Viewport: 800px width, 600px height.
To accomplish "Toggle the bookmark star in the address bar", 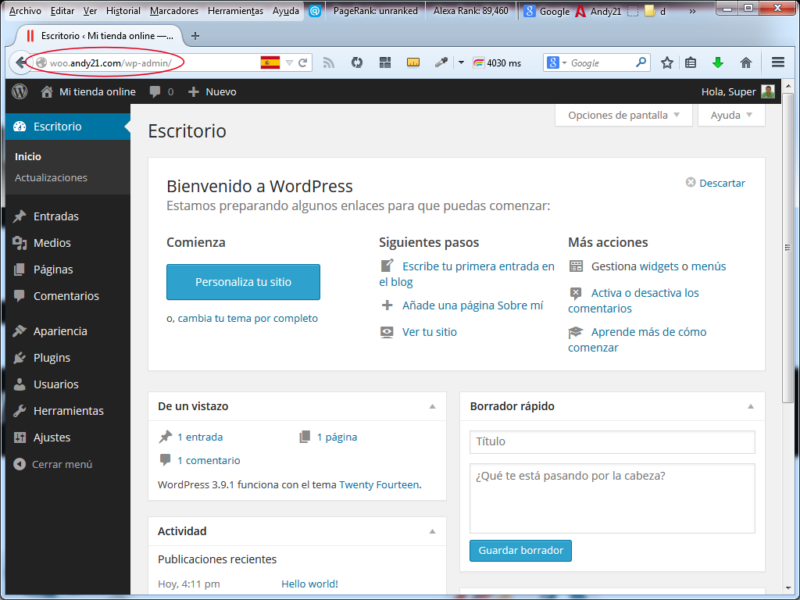I will [x=667, y=61].
